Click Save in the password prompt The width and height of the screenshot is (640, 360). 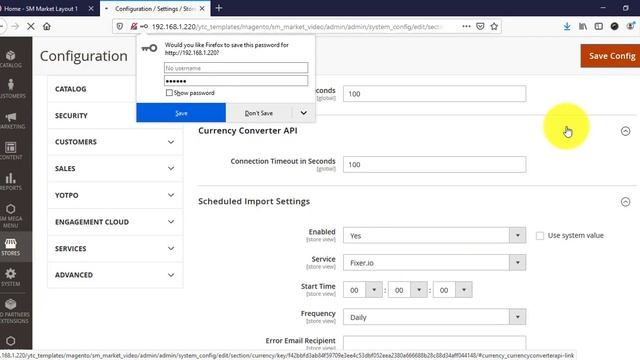coord(181,113)
